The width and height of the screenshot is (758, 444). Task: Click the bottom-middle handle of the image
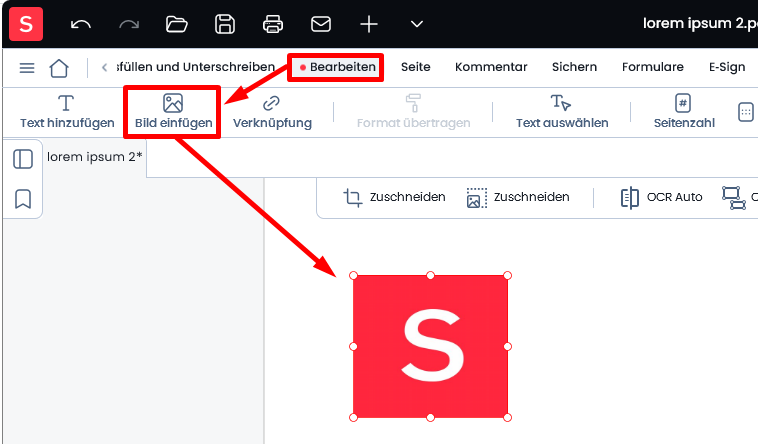(430, 417)
